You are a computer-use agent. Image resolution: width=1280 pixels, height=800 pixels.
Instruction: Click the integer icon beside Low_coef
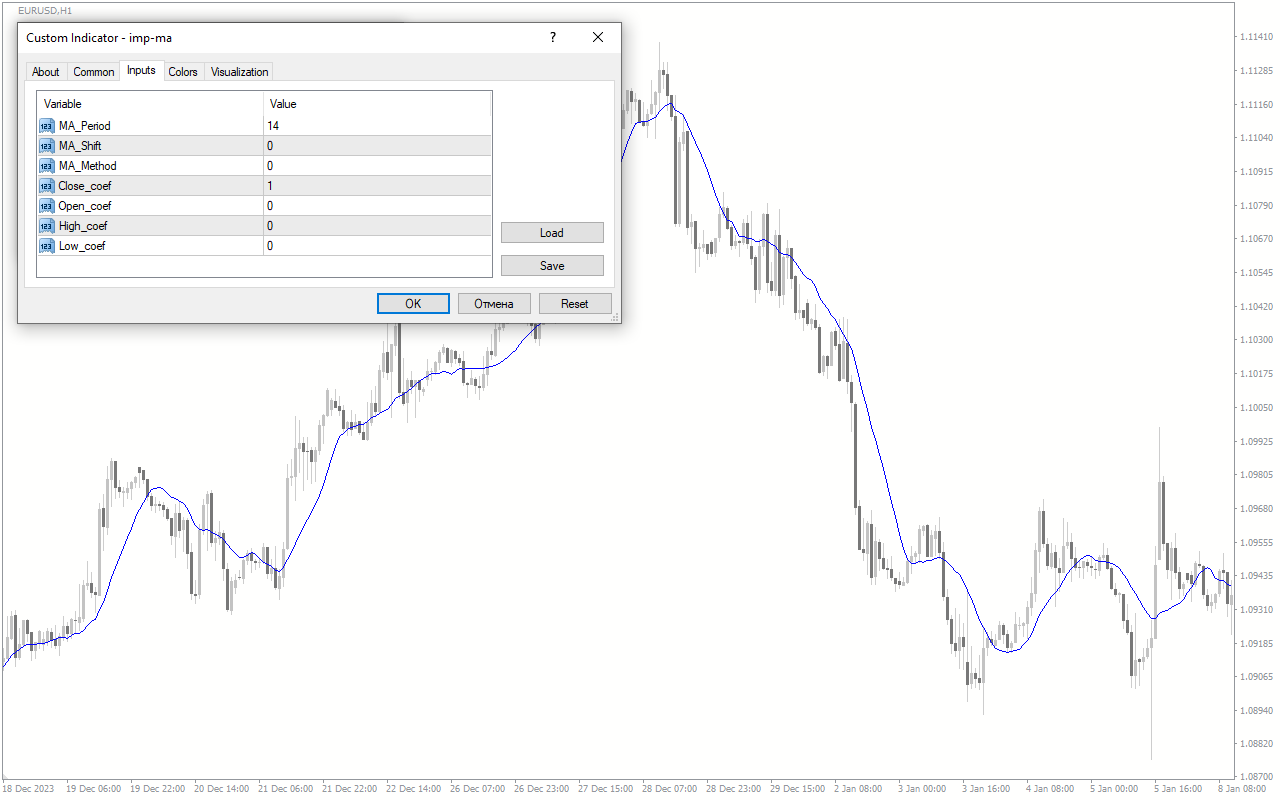click(x=47, y=246)
